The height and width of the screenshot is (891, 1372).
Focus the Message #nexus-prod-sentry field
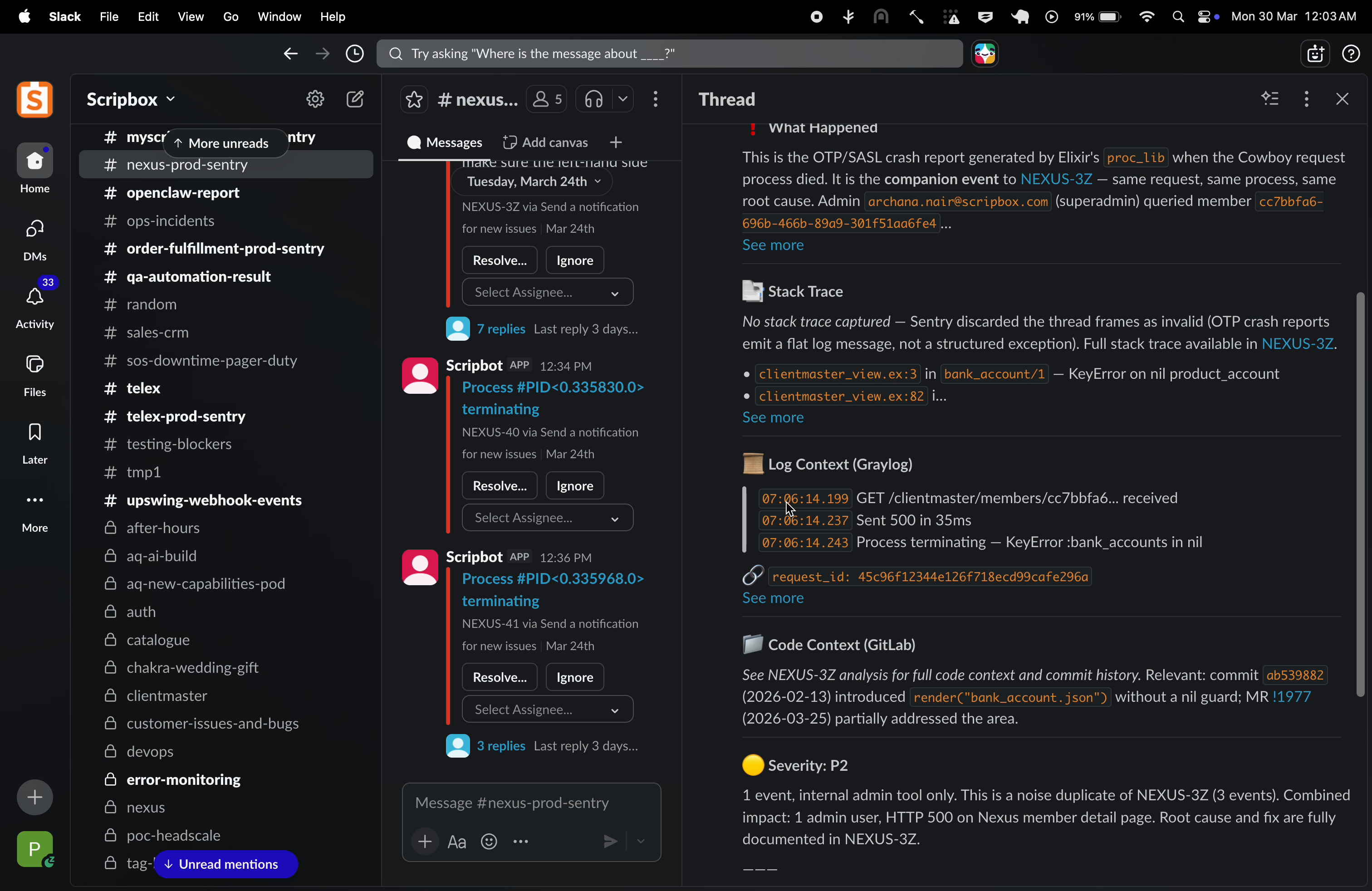[x=531, y=803]
